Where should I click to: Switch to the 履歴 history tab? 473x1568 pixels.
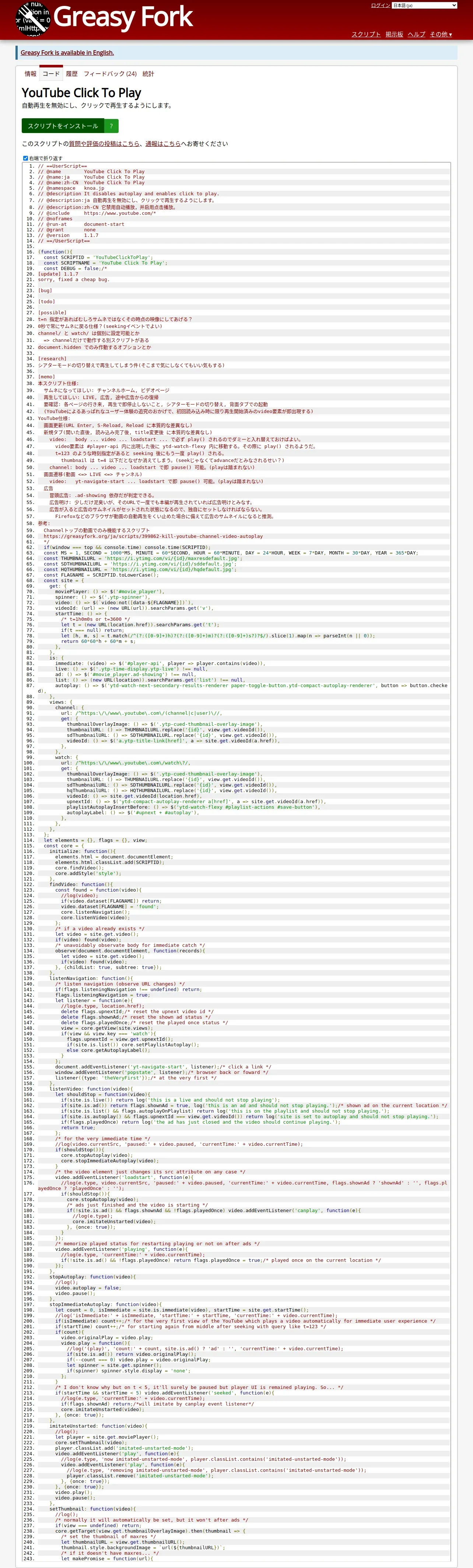tap(72, 74)
